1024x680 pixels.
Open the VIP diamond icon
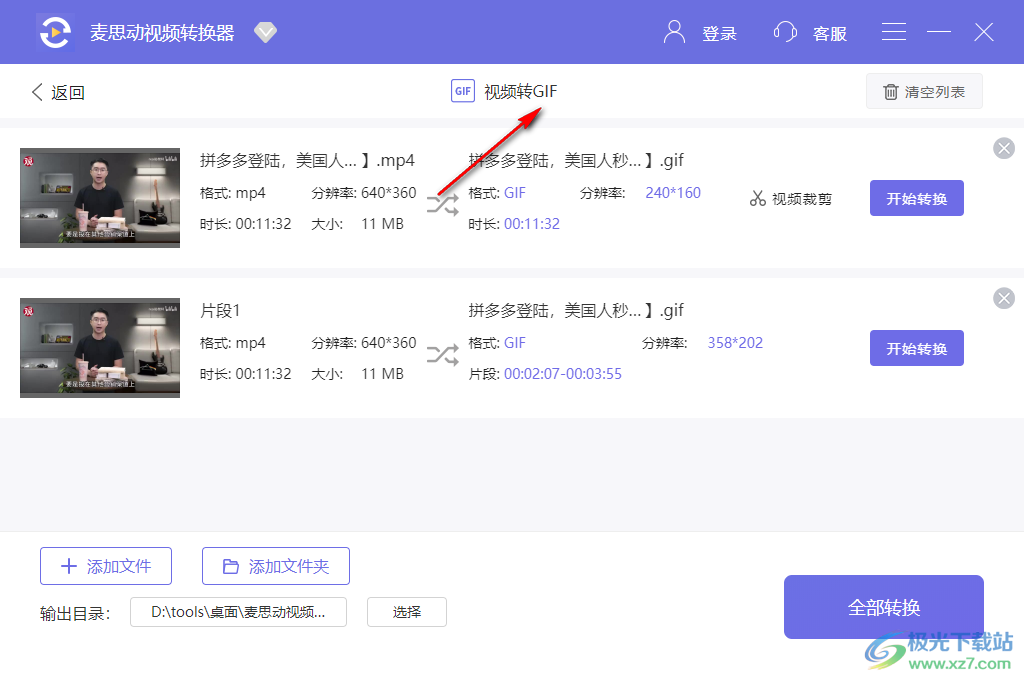tap(265, 32)
